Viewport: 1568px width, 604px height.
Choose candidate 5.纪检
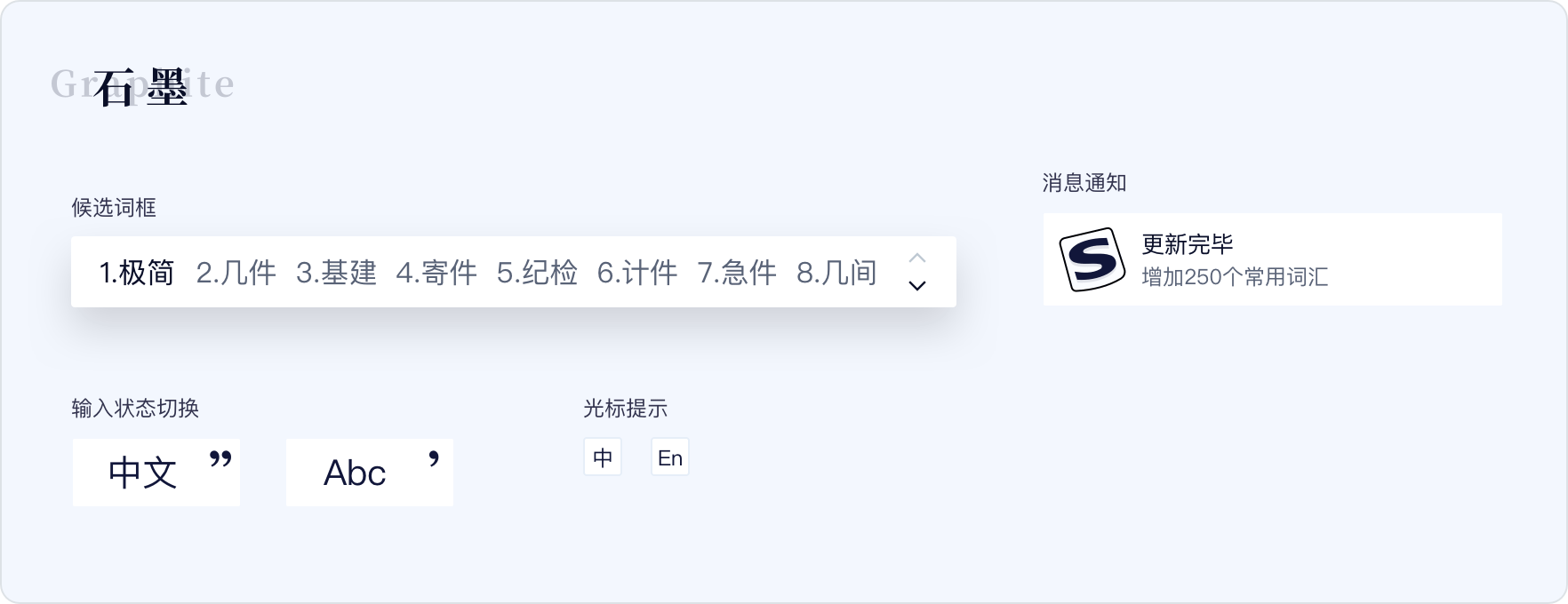(537, 273)
